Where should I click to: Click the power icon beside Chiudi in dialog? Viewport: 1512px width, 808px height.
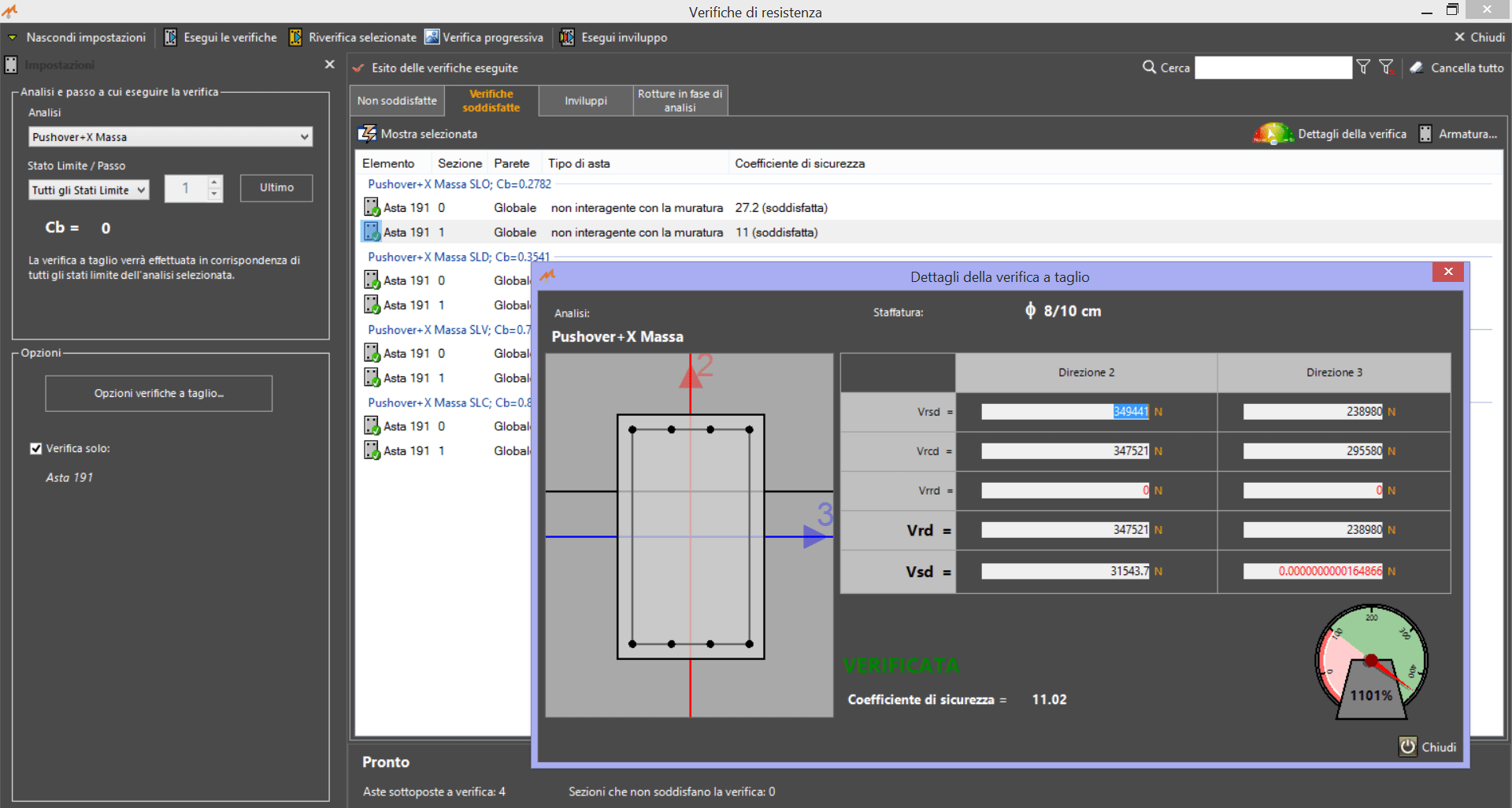(x=1408, y=747)
